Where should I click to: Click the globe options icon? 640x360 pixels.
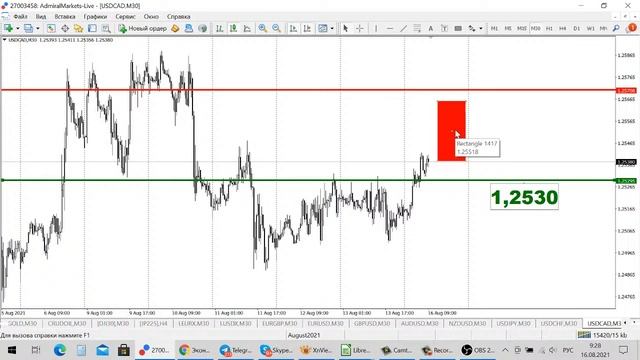tap(202, 28)
